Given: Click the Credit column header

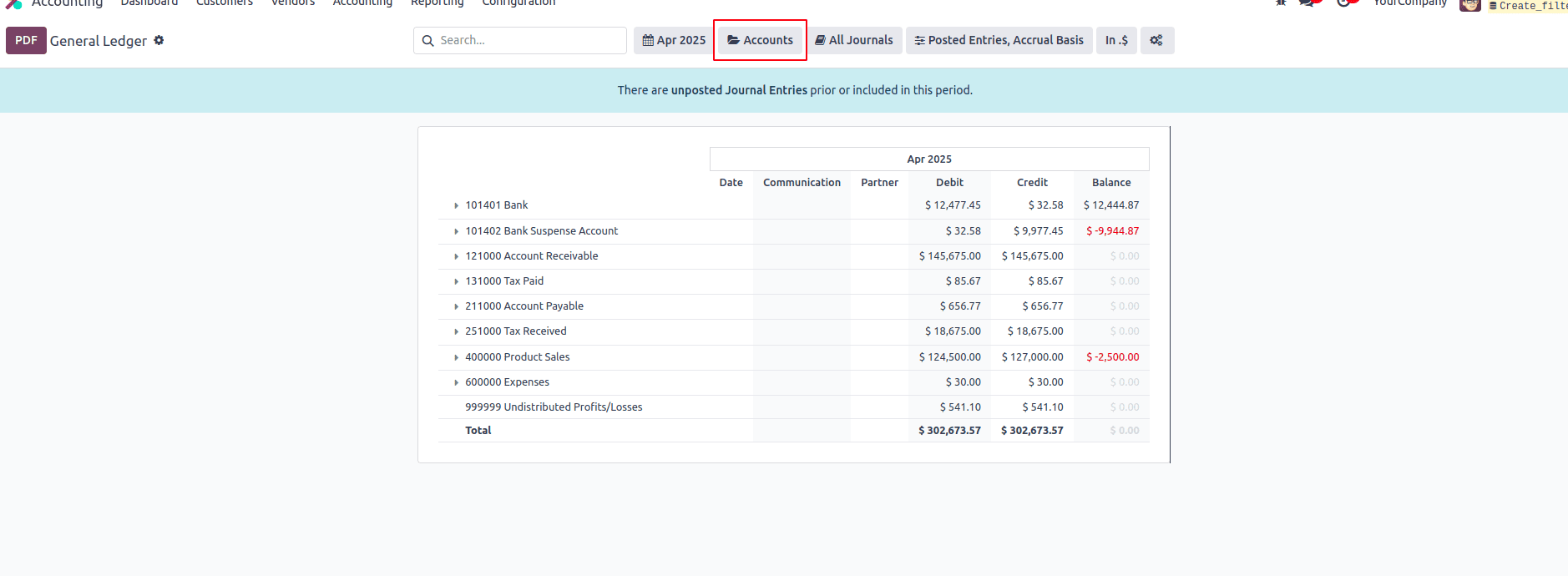Looking at the screenshot, I should click(x=1032, y=182).
